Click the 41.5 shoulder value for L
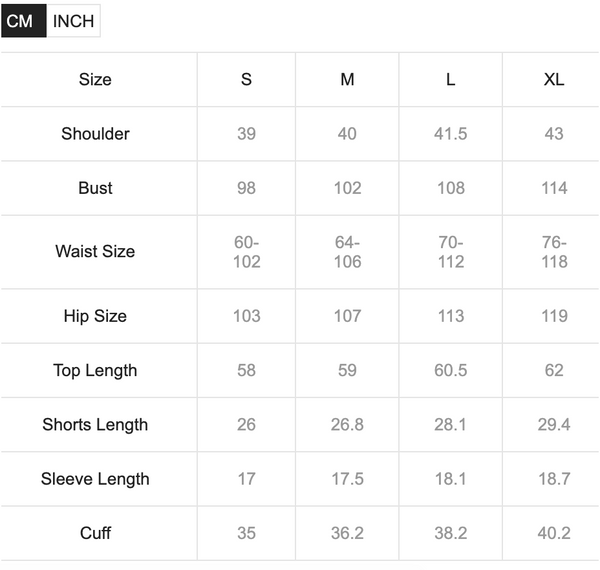The width and height of the screenshot is (600, 570). (451, 134)
